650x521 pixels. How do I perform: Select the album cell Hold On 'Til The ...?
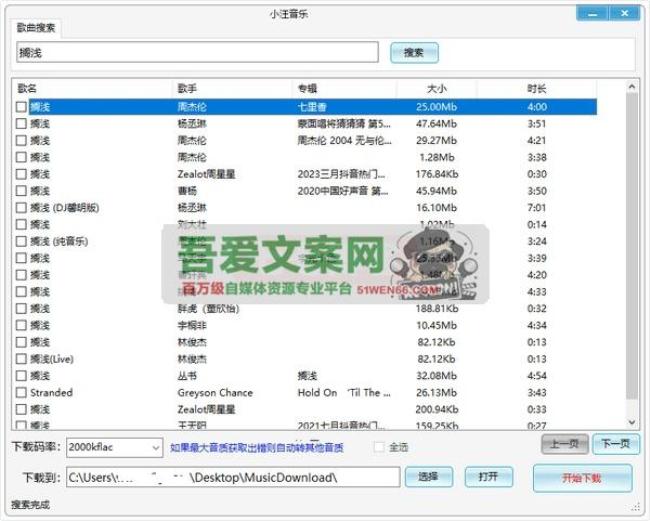pyautogui.click(x=344, y=393)
